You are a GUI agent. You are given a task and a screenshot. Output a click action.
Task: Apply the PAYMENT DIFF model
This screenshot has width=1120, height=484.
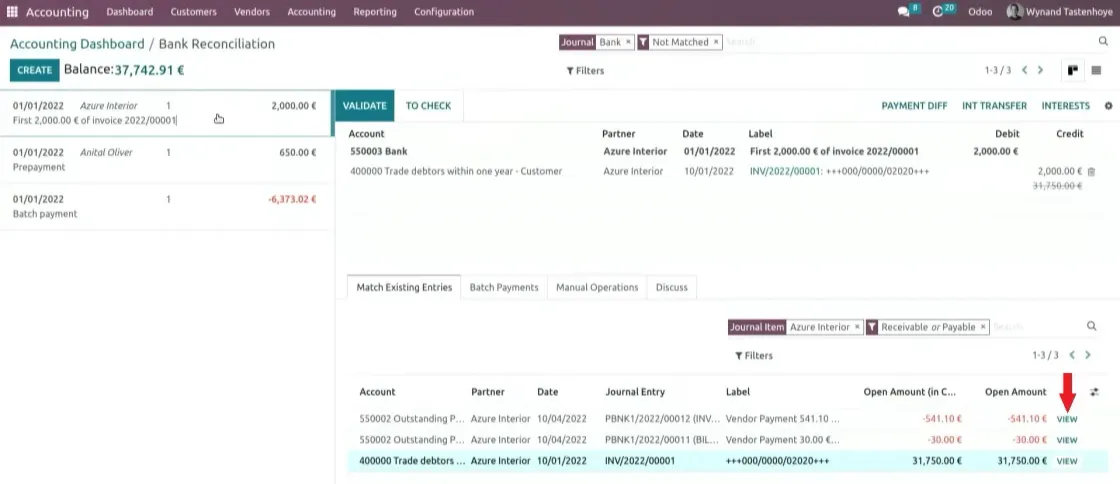(x=914, y=106)
